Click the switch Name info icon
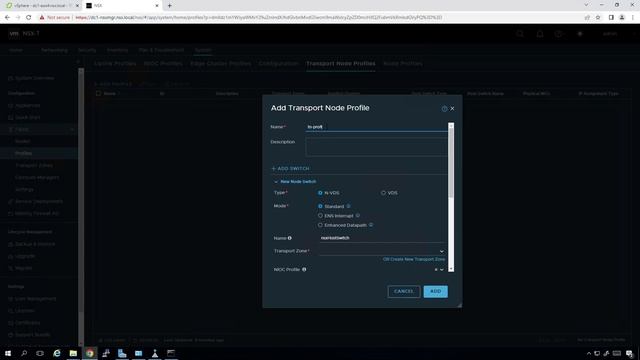 point(289,238)
